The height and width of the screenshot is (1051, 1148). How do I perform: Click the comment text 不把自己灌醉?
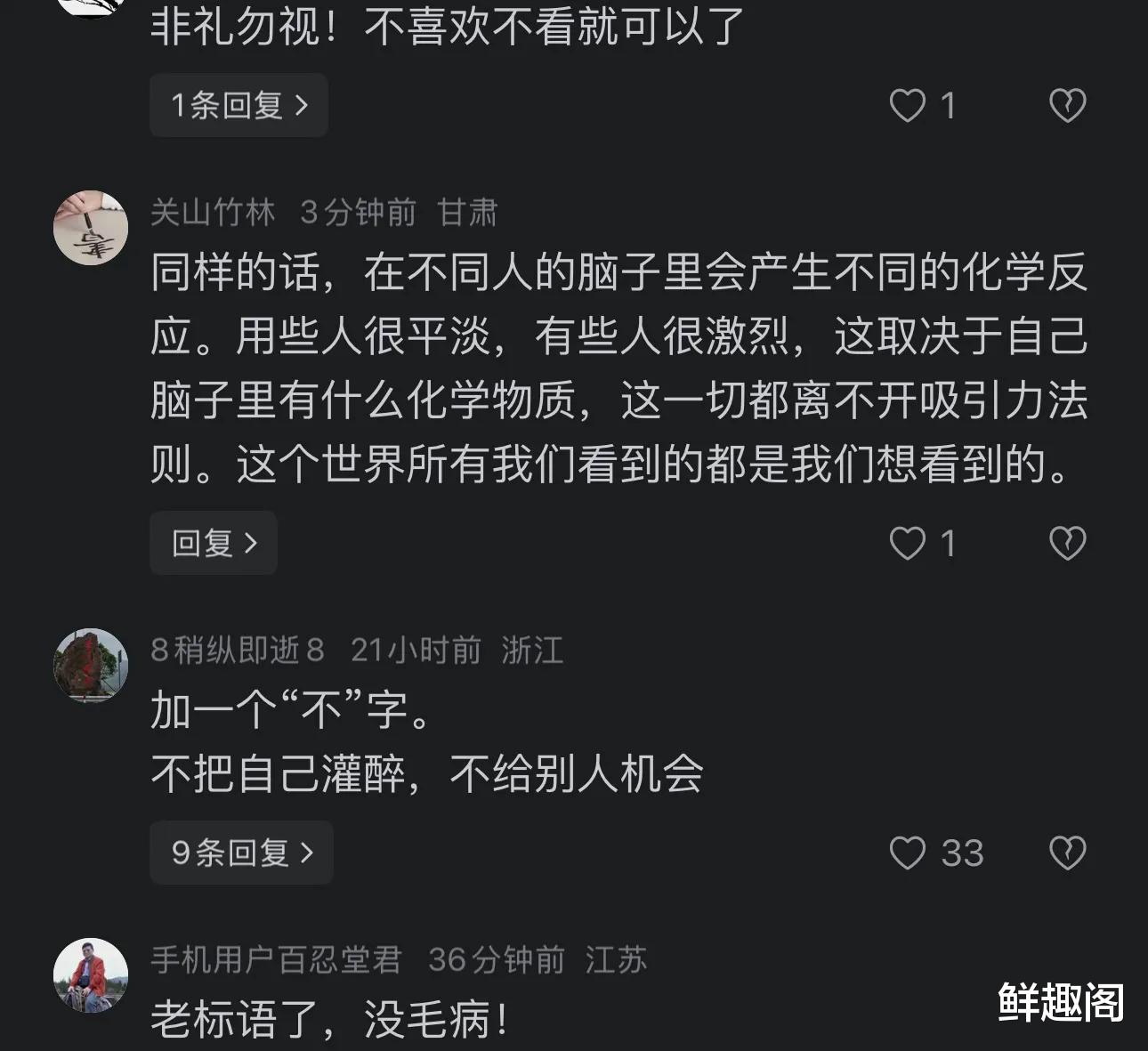pyautogui.click(x=427, y=773)
